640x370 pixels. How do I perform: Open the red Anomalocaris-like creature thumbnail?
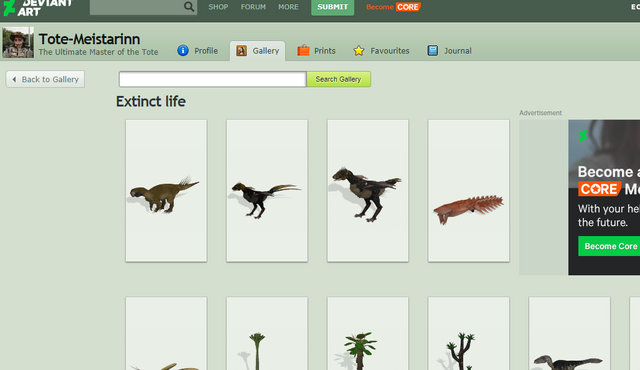click(x=469, y=191)
